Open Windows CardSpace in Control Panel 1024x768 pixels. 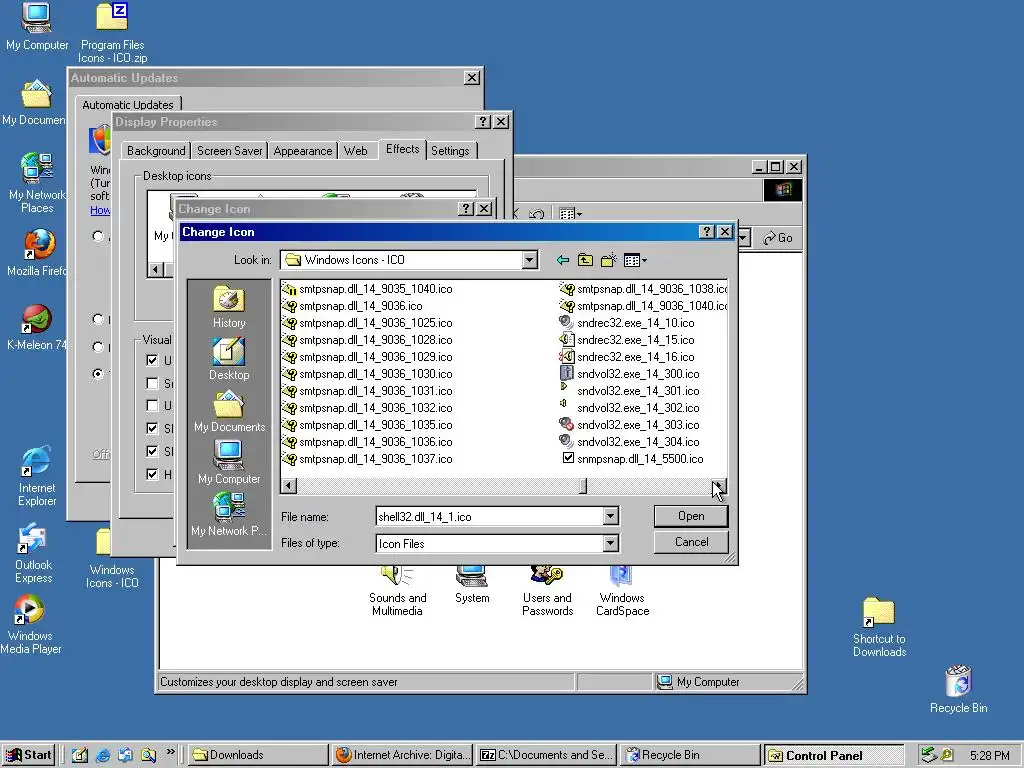click(x=622, y=592)
